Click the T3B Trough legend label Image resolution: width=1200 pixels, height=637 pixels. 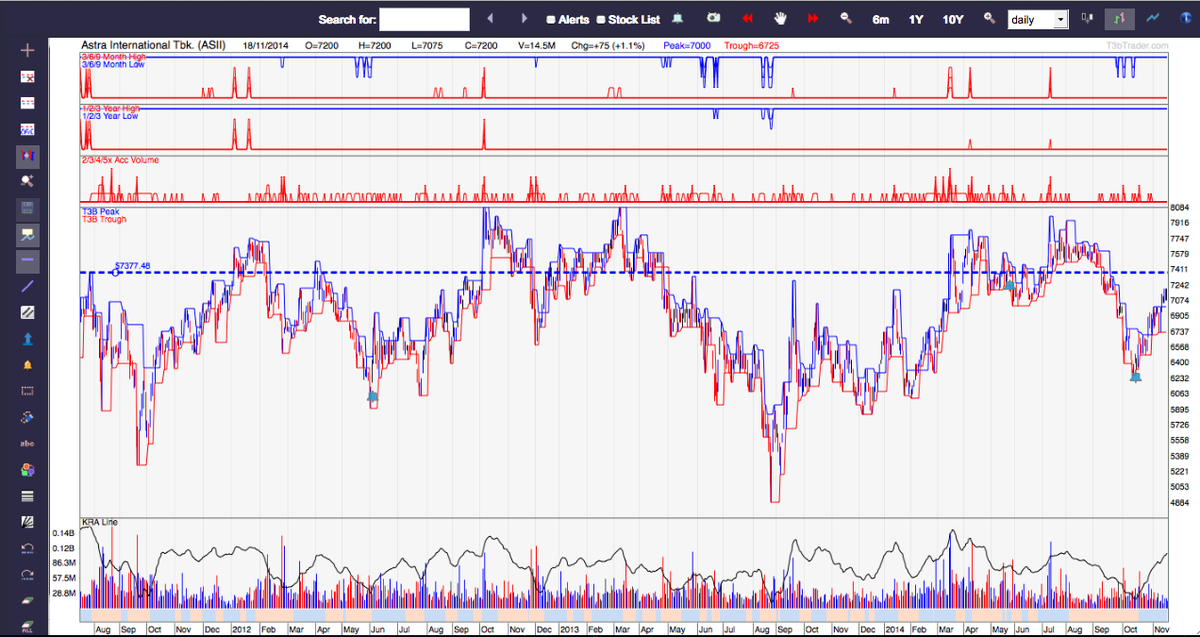[104, 219]
